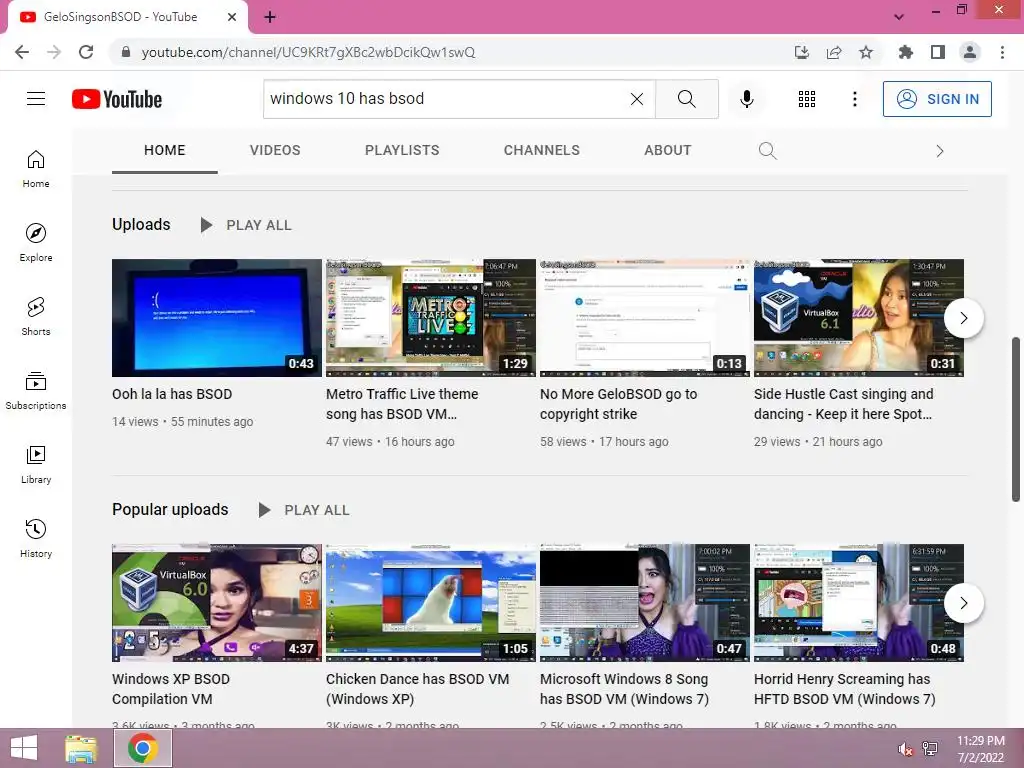Open Shorts in the sidebar
Viewport: 1024px width, 768px height.
[x=36, y=317]
